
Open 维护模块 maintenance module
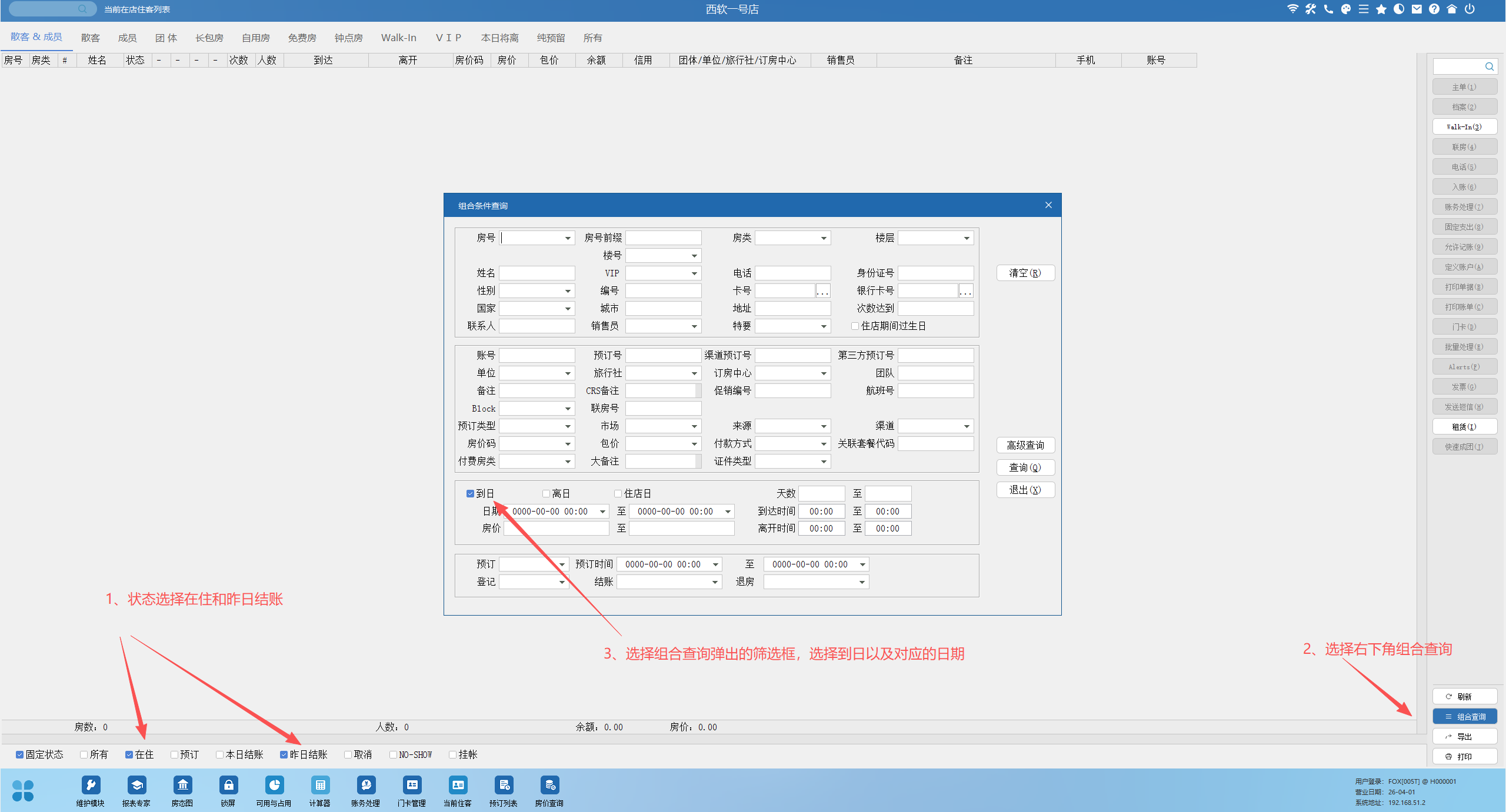coord(91,791)
